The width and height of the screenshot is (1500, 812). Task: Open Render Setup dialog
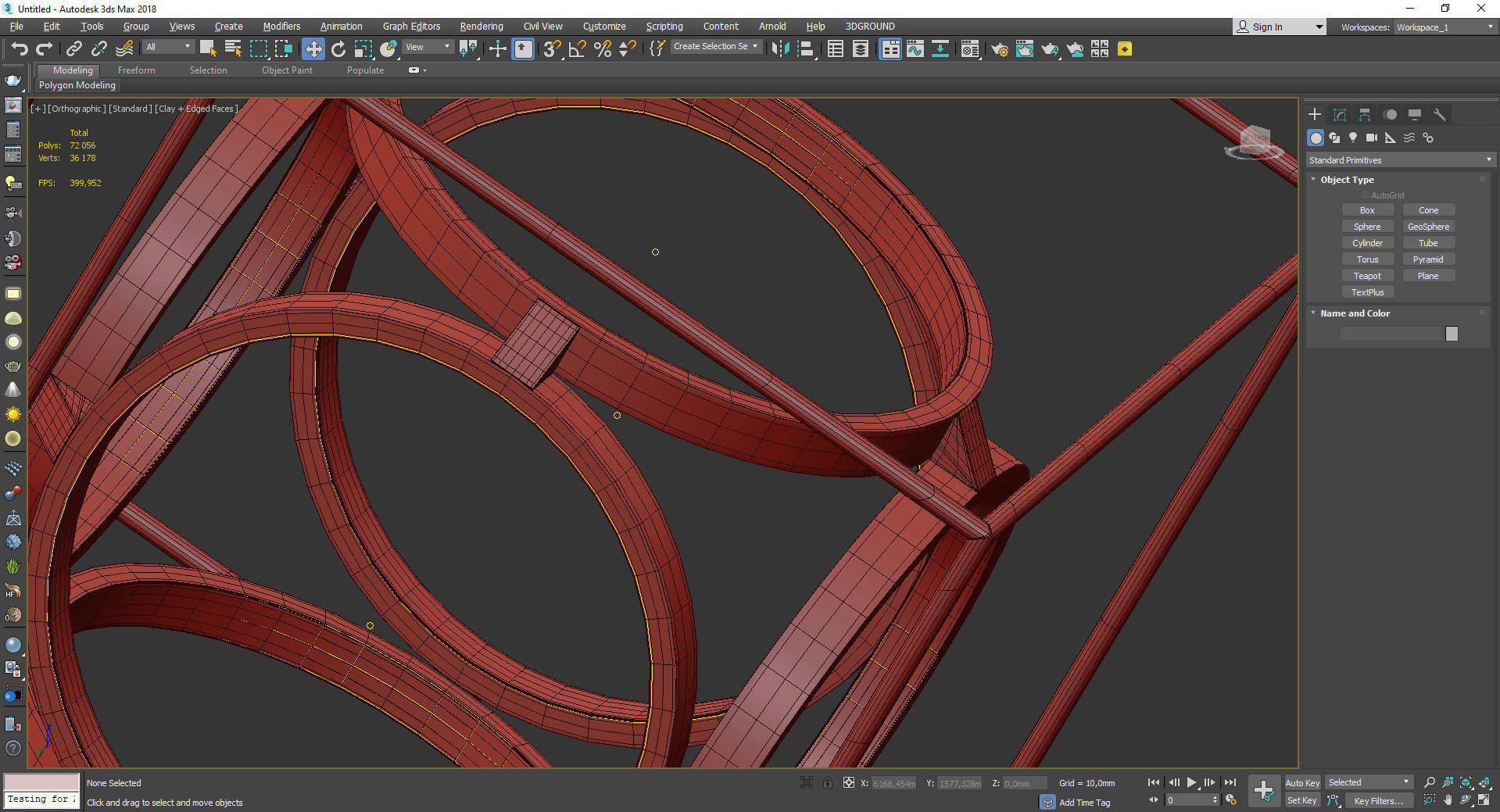(x=999, y=49)
